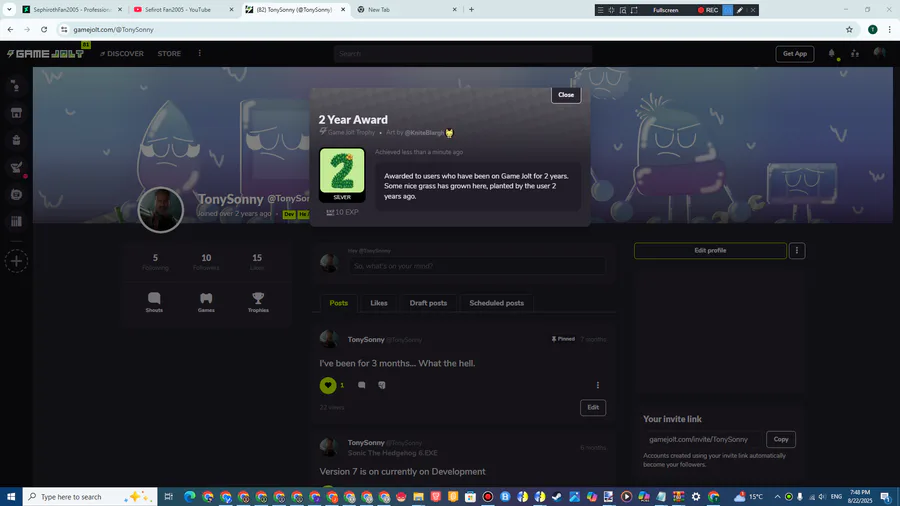Click the sidebar add community plus button
This screenshot has width=900, height=506.
click(x=16, y=262)
